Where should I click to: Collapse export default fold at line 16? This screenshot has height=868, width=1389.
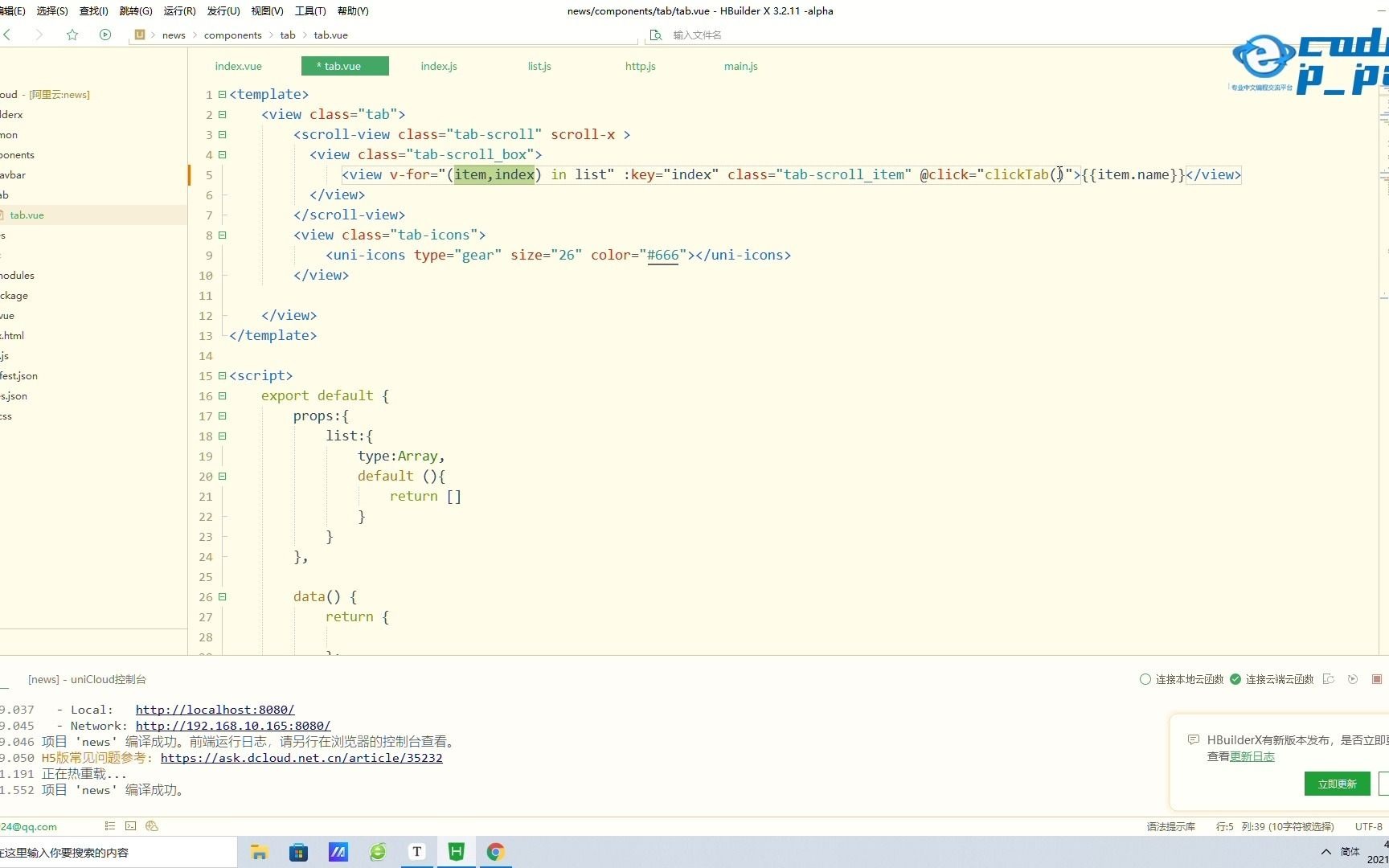pyautogui.click(x=222, y=396)
